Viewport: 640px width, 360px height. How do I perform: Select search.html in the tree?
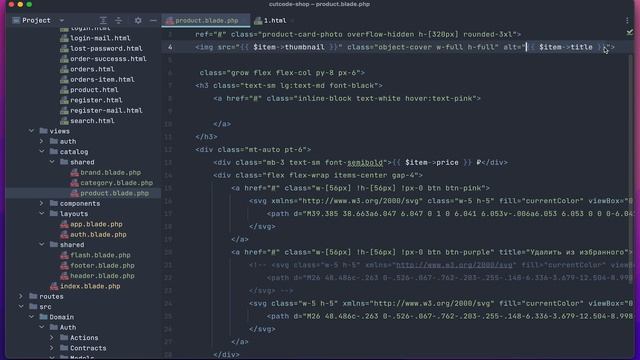click(92, 121)
